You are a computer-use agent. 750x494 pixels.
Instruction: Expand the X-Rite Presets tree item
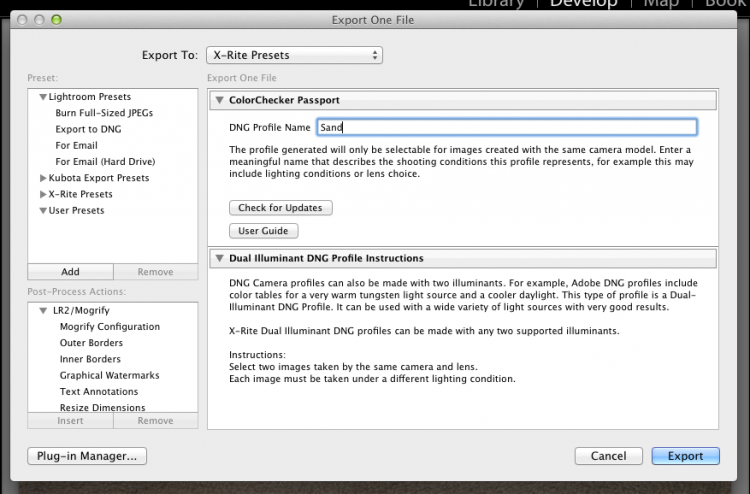point(43,194)
